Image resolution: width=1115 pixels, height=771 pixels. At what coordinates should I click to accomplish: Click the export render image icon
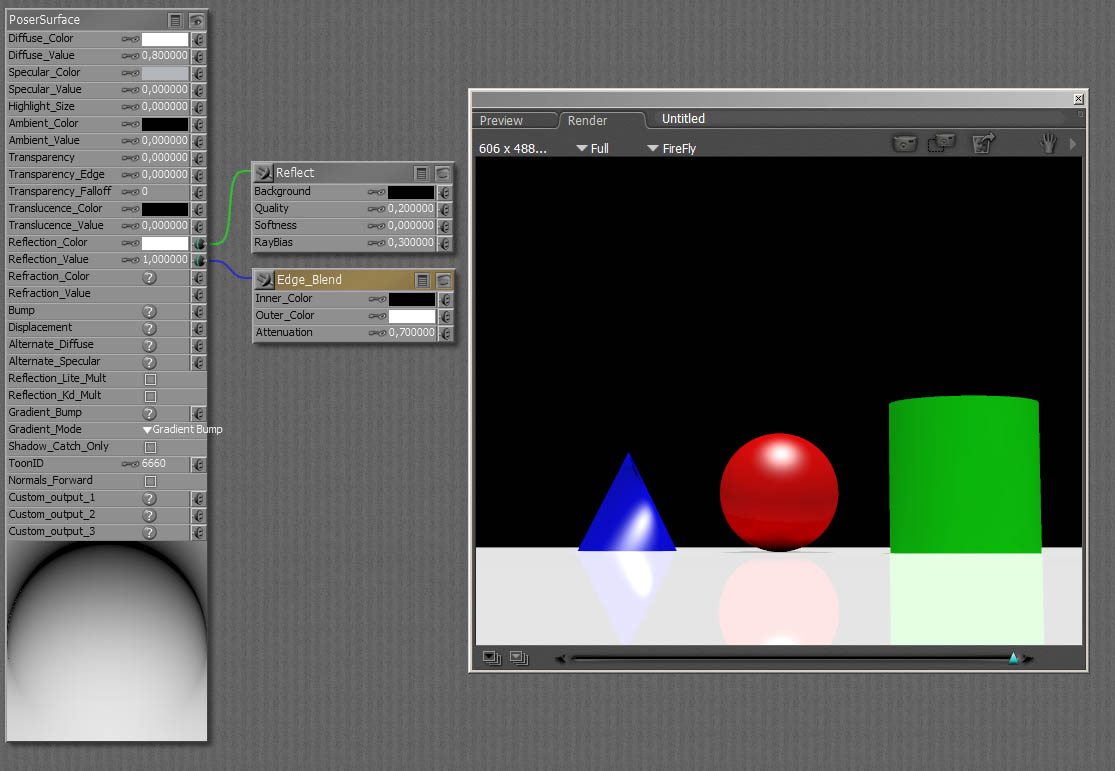pos(984,144)
